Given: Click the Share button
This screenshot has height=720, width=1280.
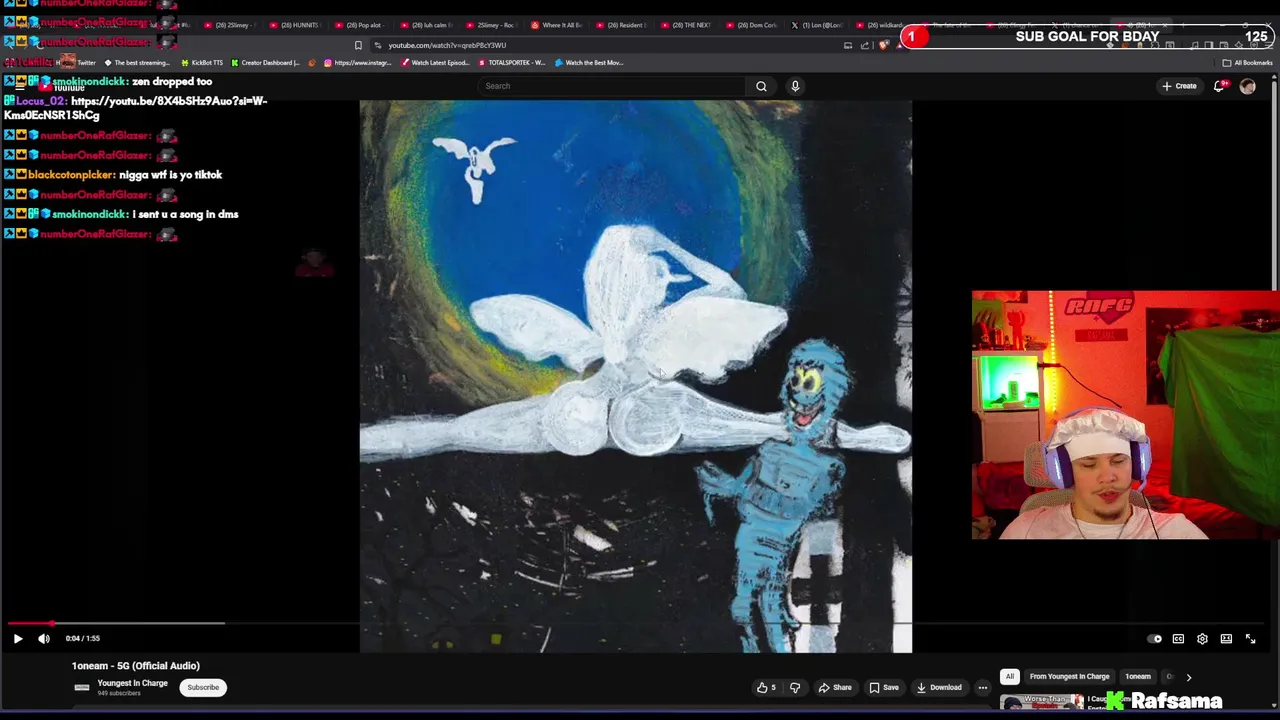Looking at the screenshot, I should 835,687.
